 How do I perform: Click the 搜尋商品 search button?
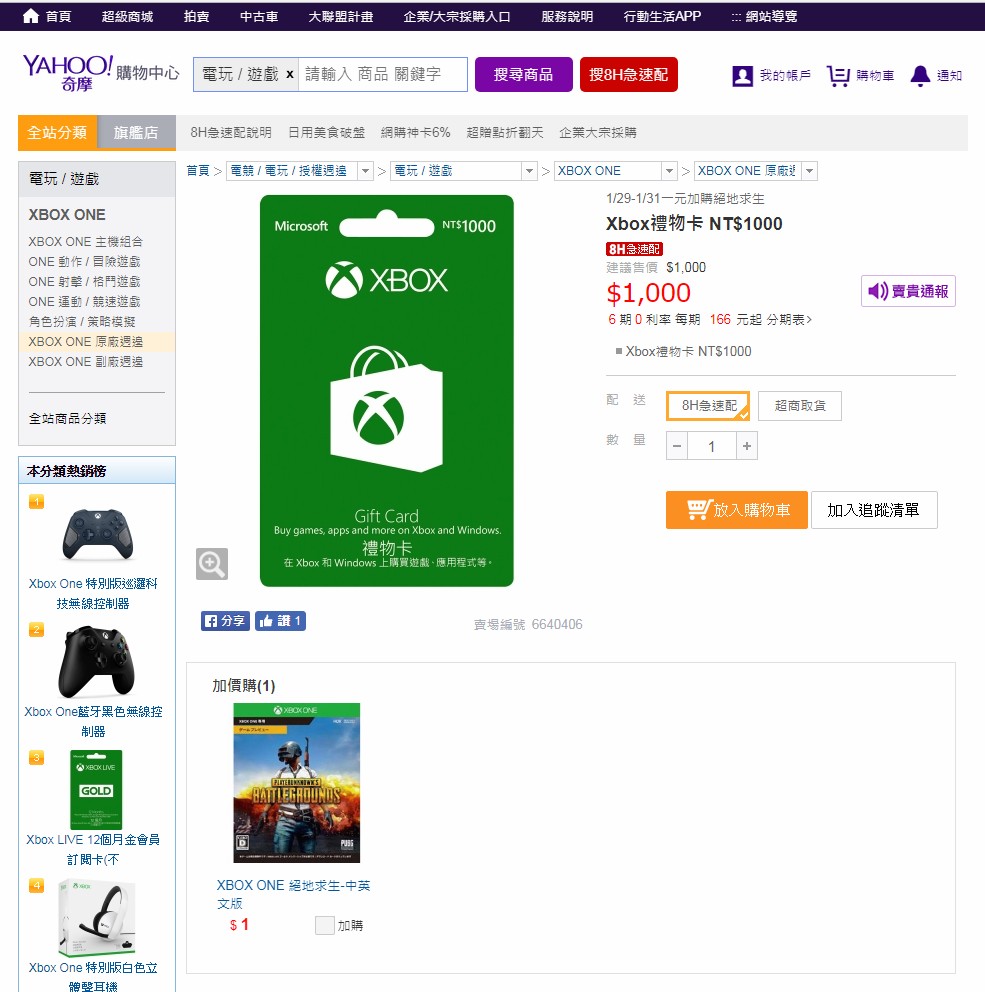[x=523, y=74]
